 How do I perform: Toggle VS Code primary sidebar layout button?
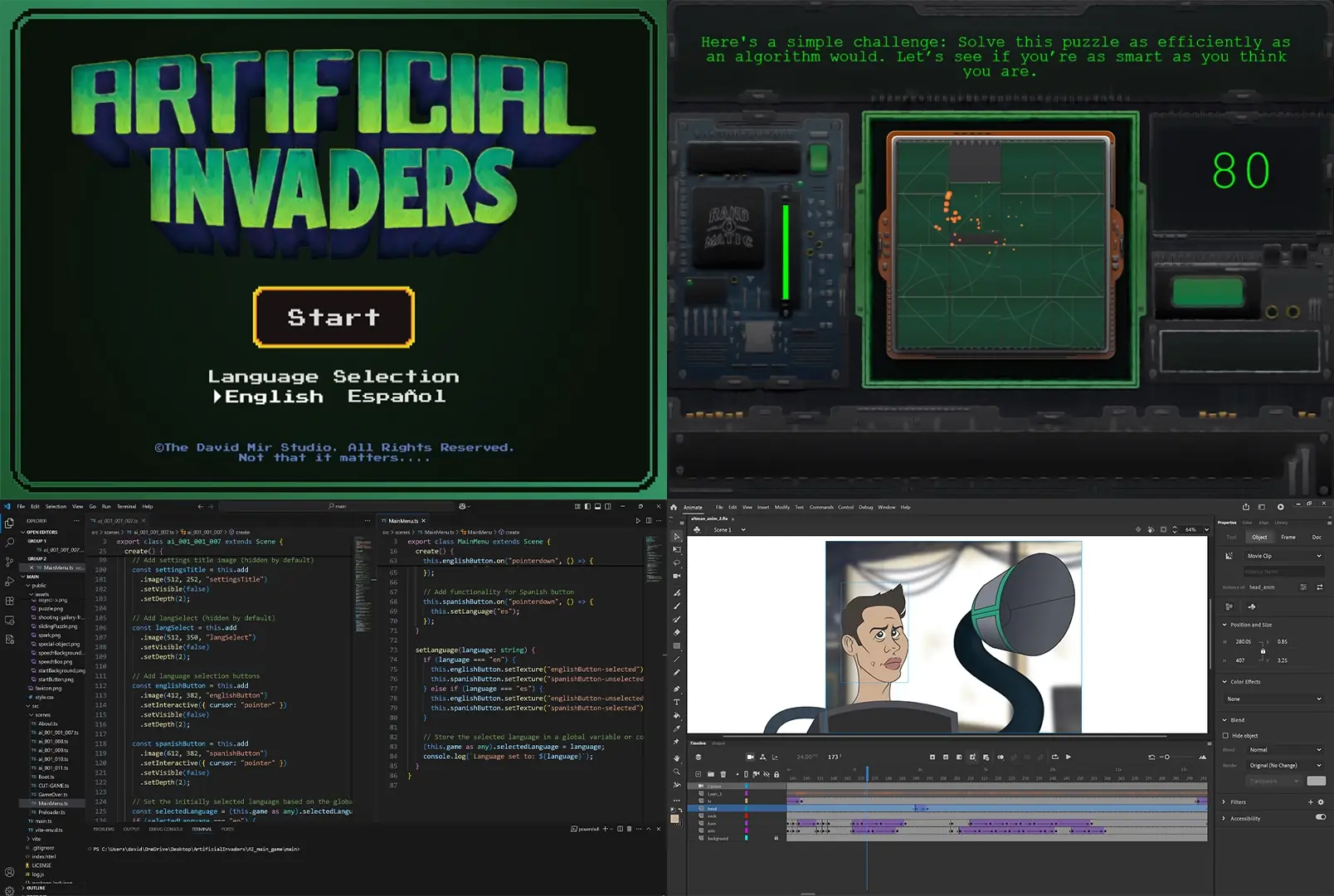pos(587,506)
